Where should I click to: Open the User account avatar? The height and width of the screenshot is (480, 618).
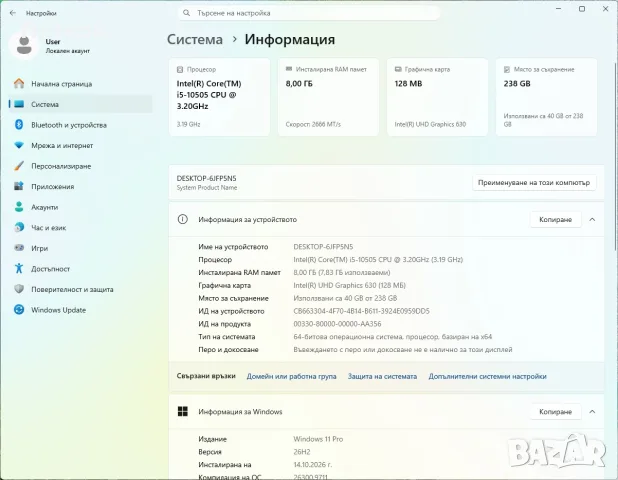24,46
